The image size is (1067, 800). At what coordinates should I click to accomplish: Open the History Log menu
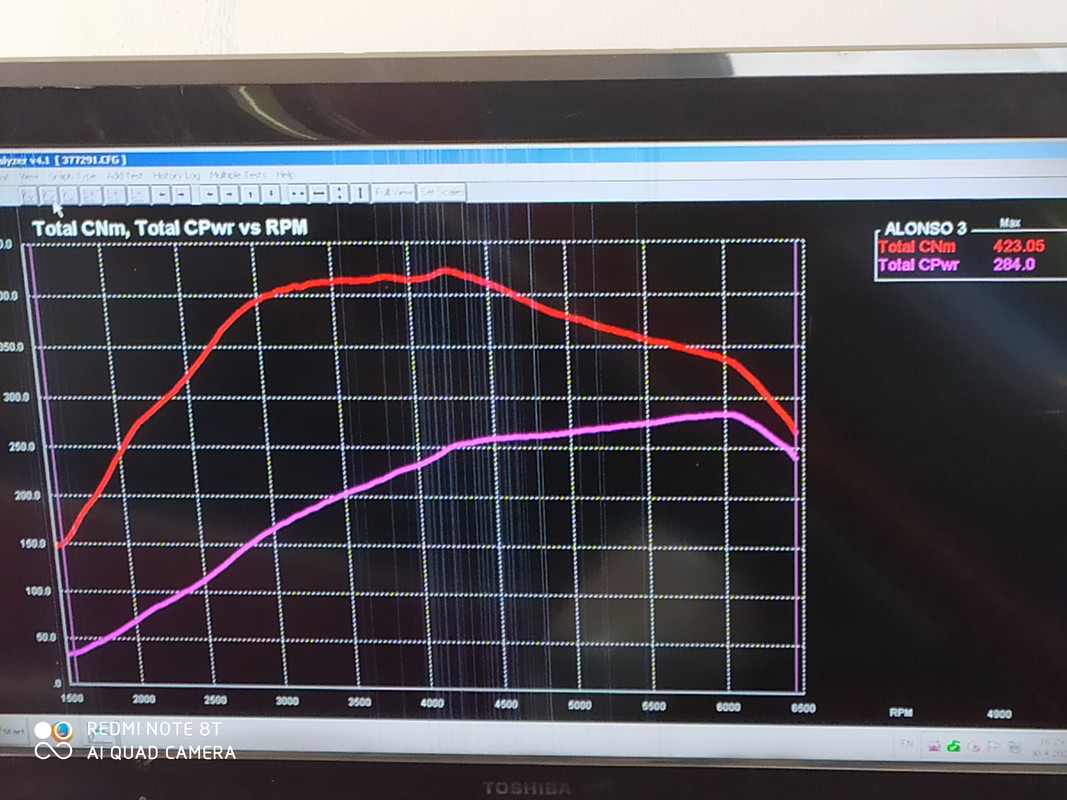coord(176,176)
